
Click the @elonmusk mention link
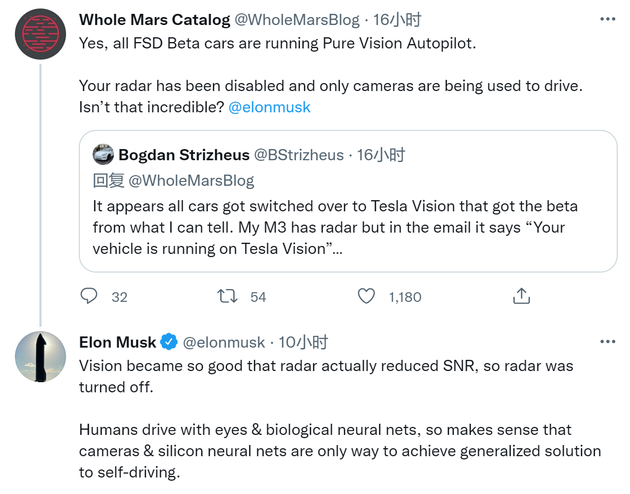point(268,107)
